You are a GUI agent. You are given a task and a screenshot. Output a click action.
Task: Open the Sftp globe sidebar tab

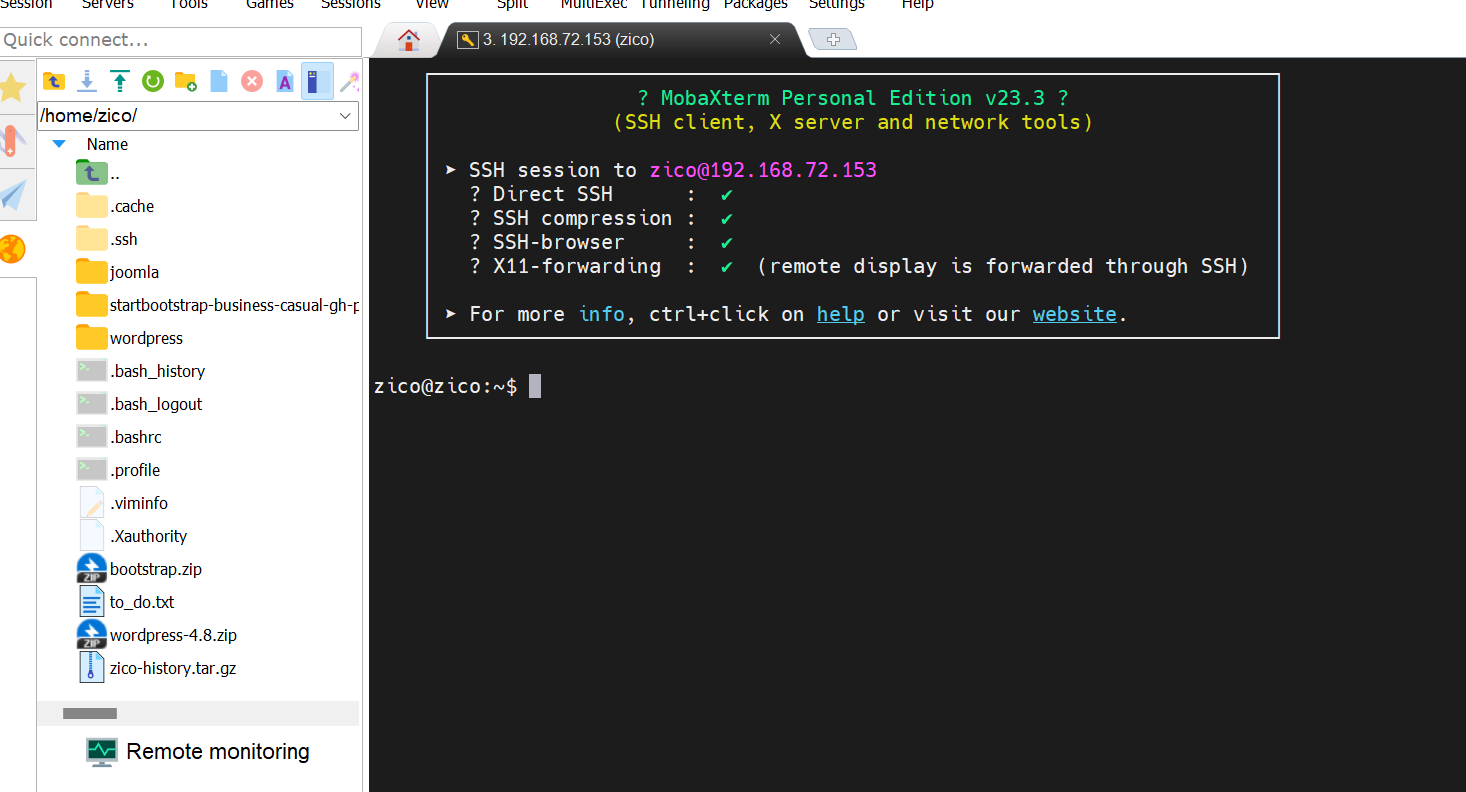tap(12, 248)
